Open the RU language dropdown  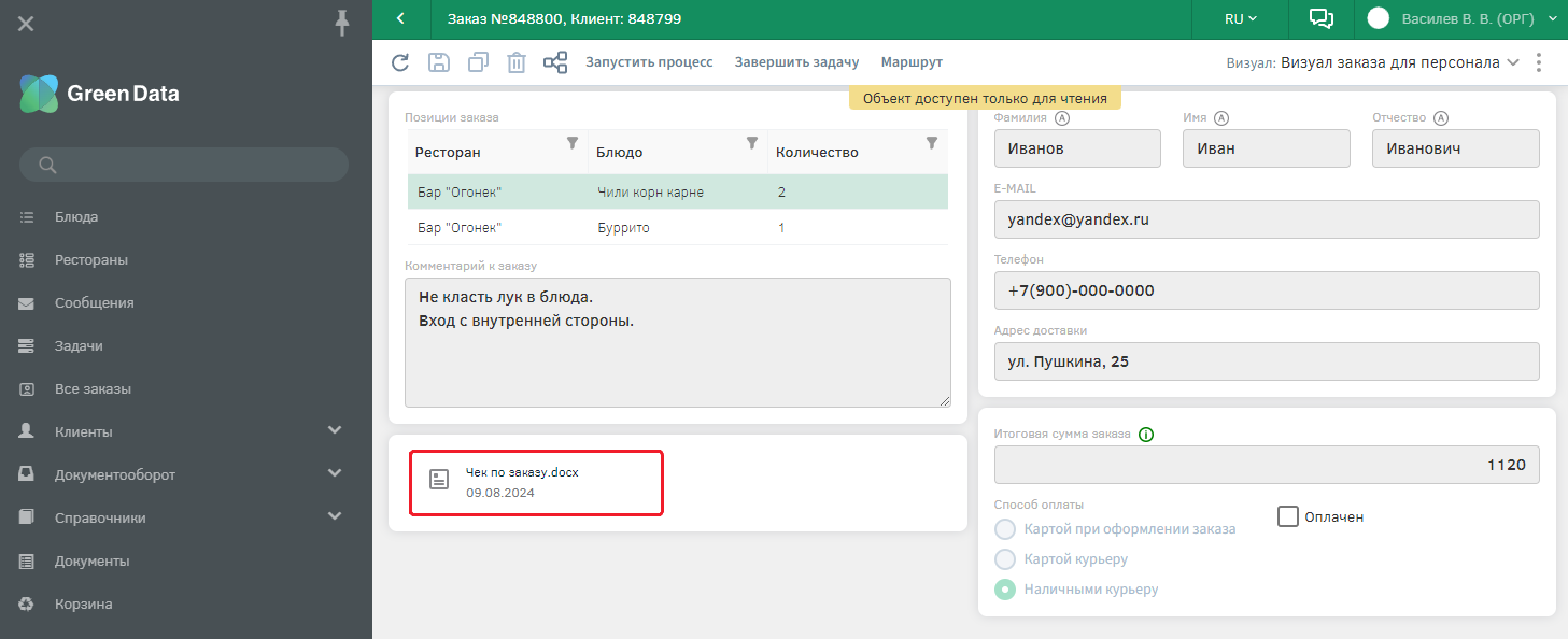(x=1240, y=19)
